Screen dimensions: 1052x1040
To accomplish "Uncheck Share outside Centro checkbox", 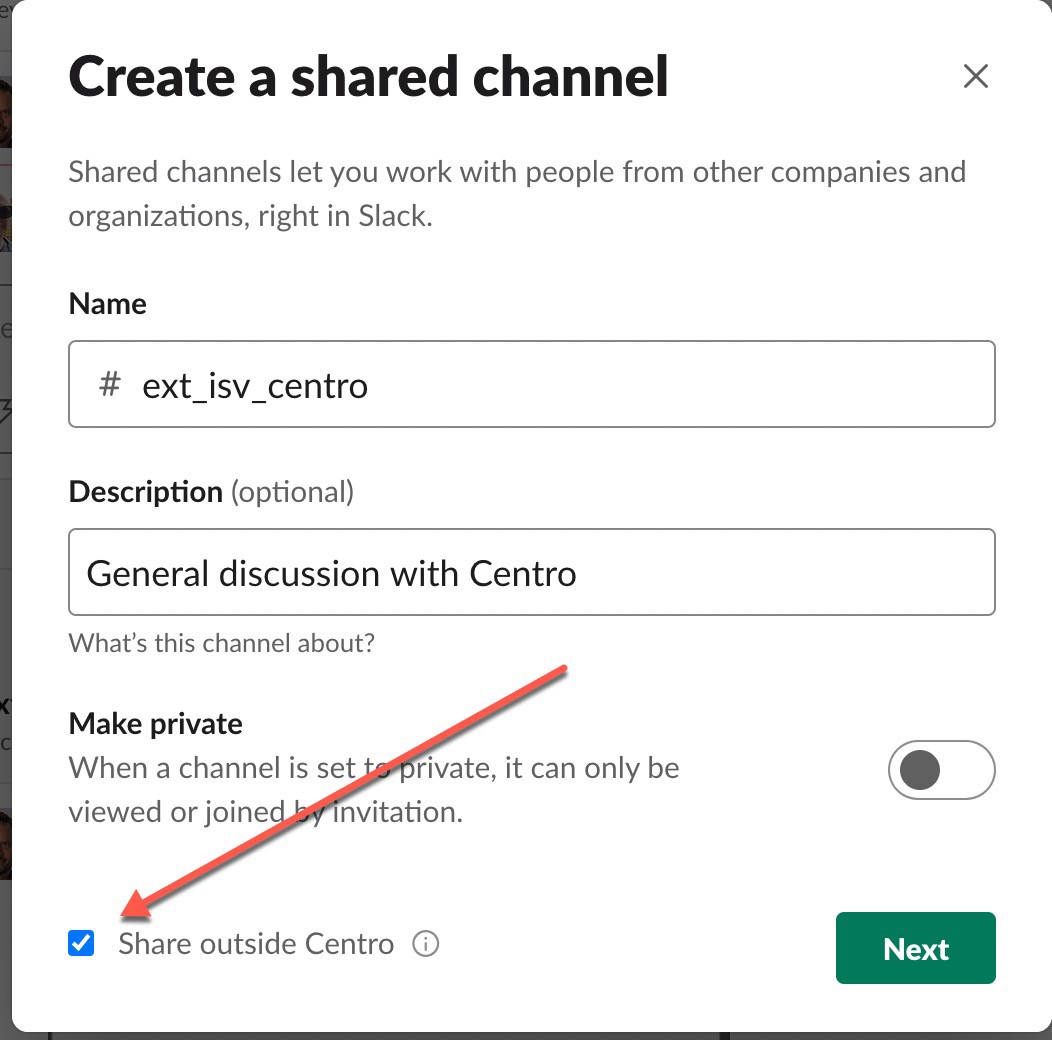I will coord(81,943).
